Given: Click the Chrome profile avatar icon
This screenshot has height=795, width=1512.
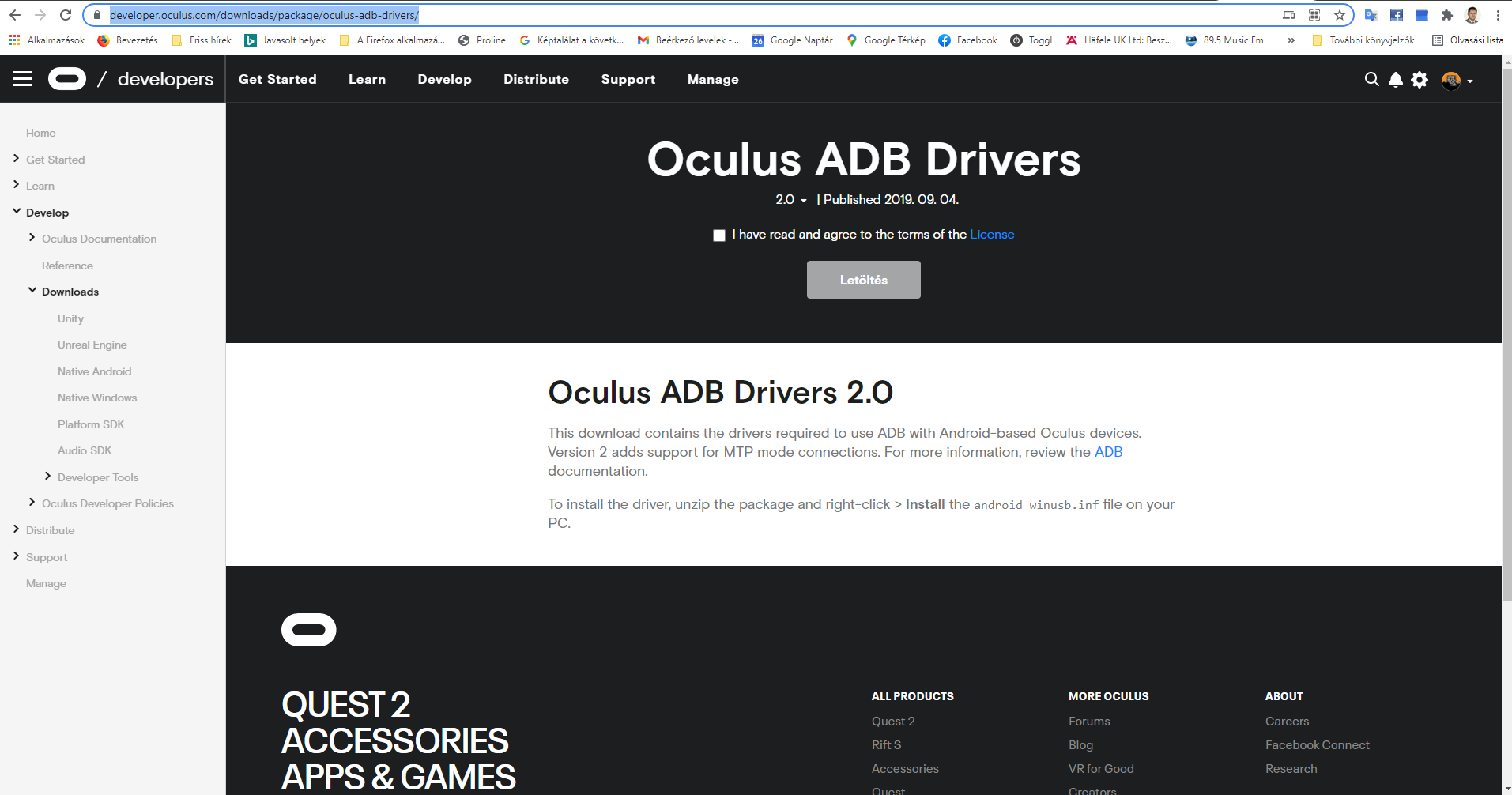Looking at the screenshot, I should (x=1472, y=15).
